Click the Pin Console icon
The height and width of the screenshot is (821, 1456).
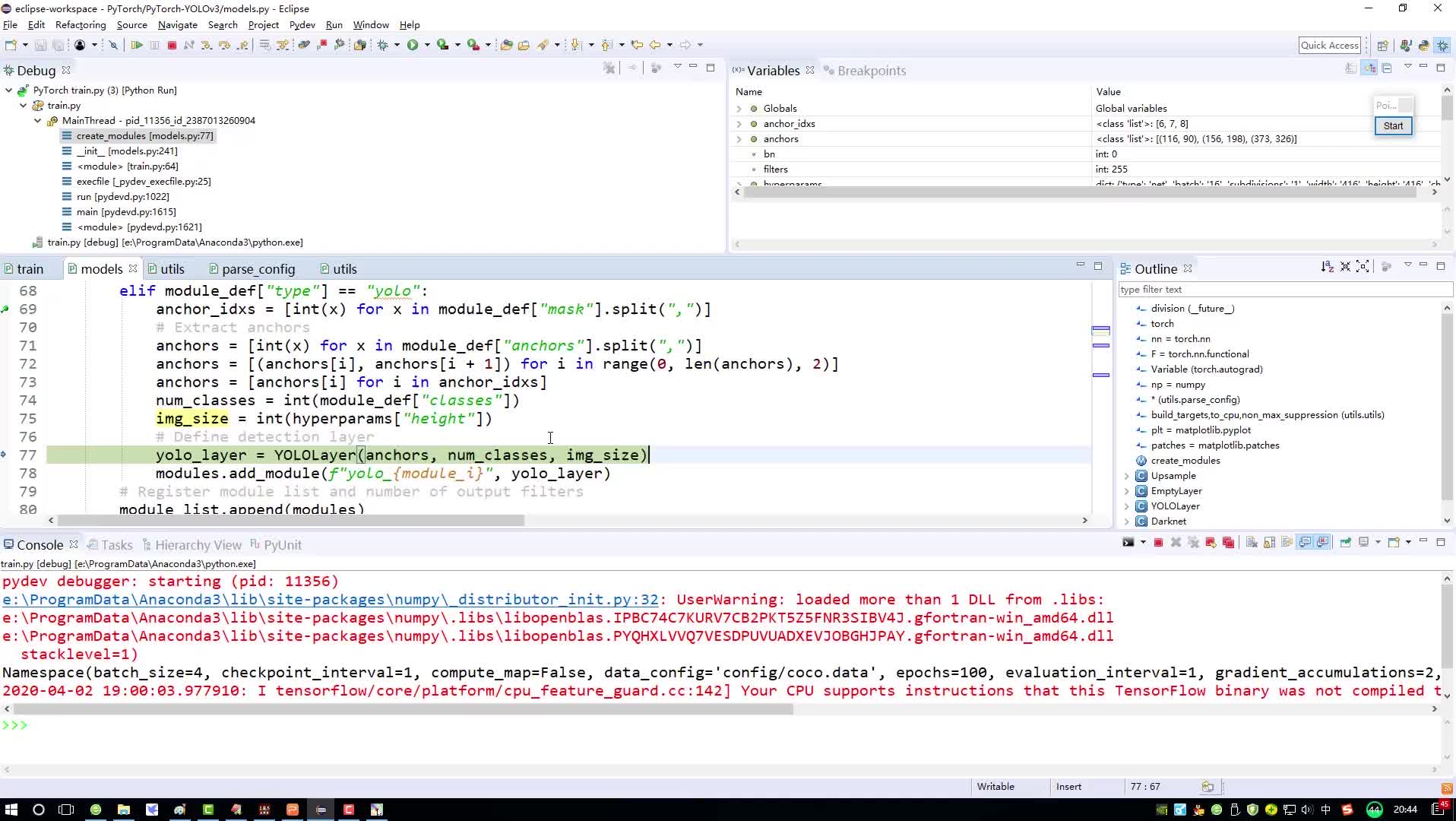pyautogui.click(x=1345, y=543)
